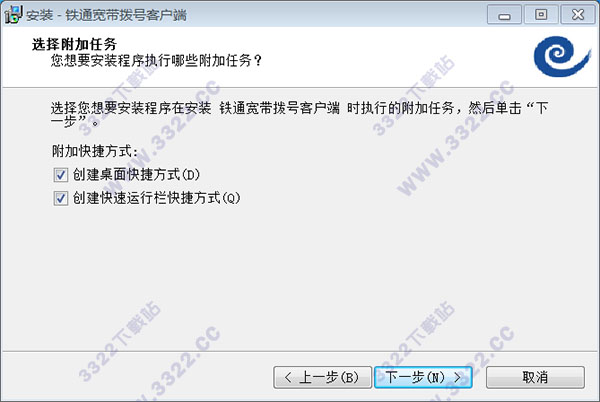Viewport: 600px width, 402px height.
Task: Click the instruction paragraph about 铁通宽带拨号客户端
Action: point(300,114)
